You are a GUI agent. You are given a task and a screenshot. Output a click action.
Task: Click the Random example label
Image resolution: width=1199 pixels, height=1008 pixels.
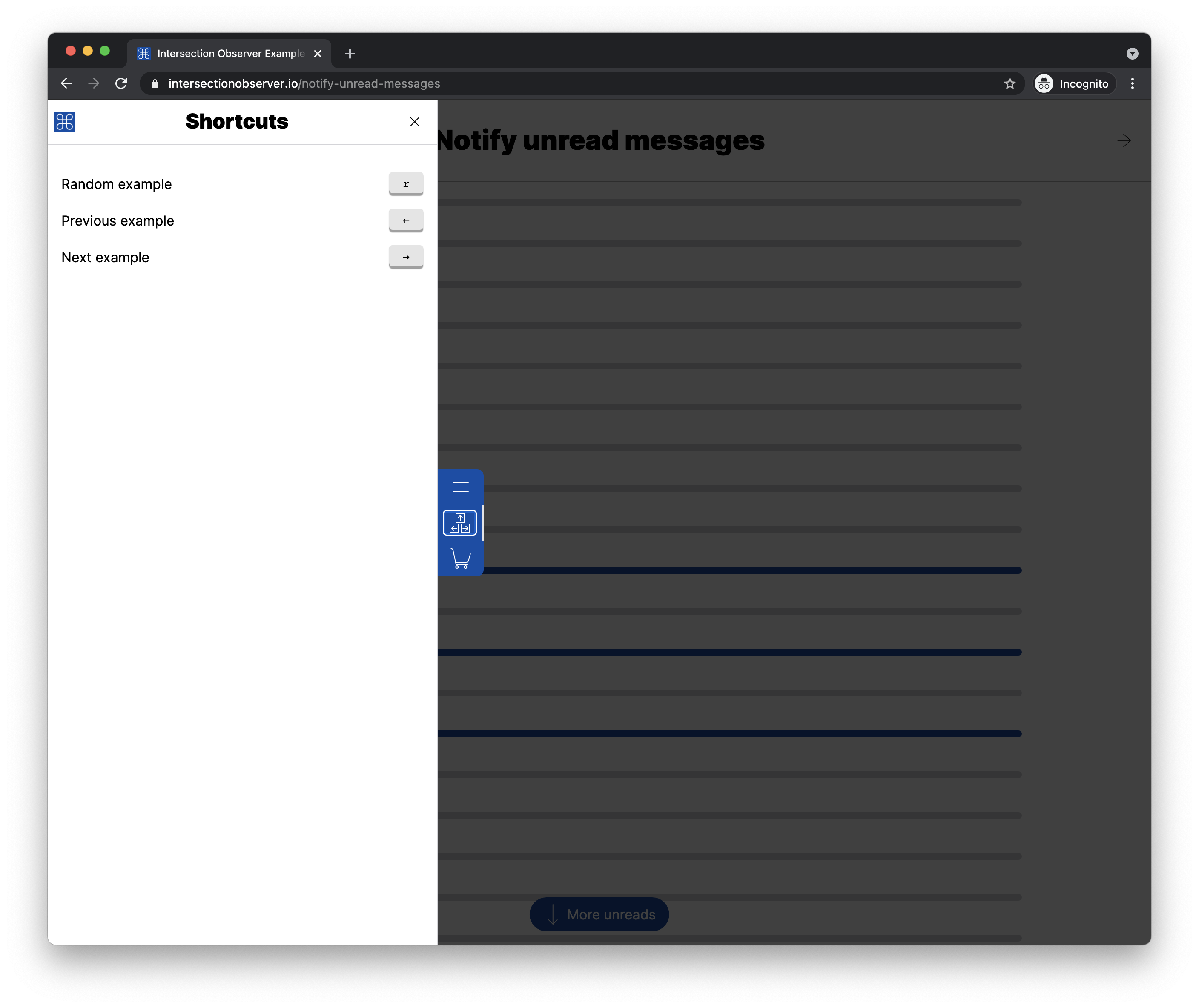(x=117, y=185)
